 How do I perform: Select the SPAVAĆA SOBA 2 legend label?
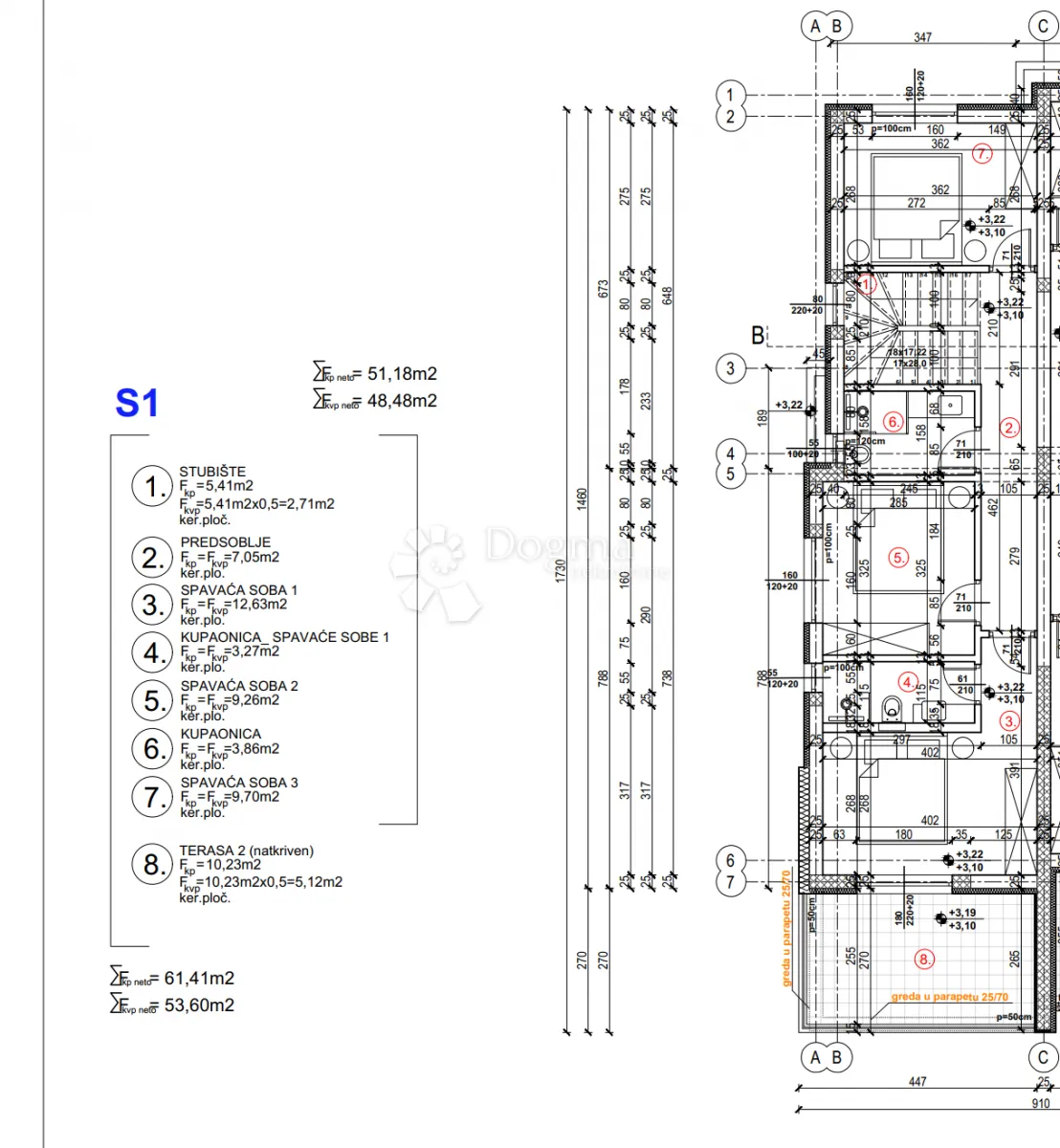tap(239, 686)
